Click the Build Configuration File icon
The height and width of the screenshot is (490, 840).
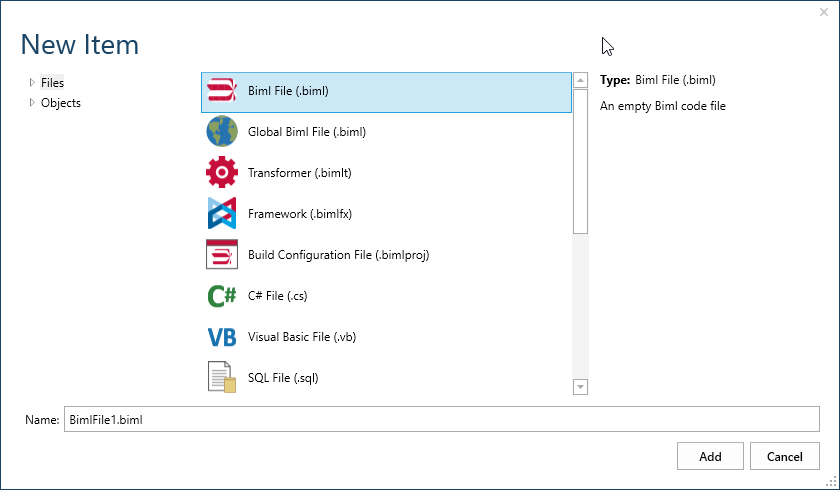tap(221, 255)
